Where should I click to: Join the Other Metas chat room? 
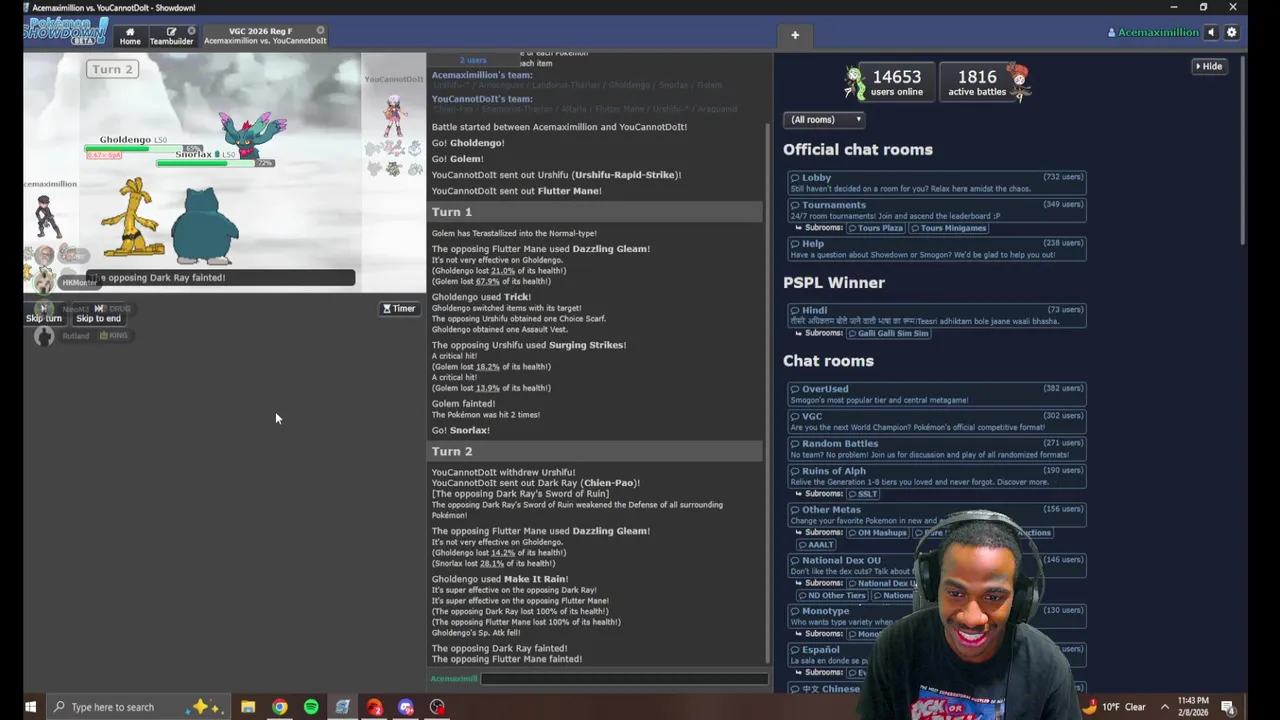coord(937,514)
